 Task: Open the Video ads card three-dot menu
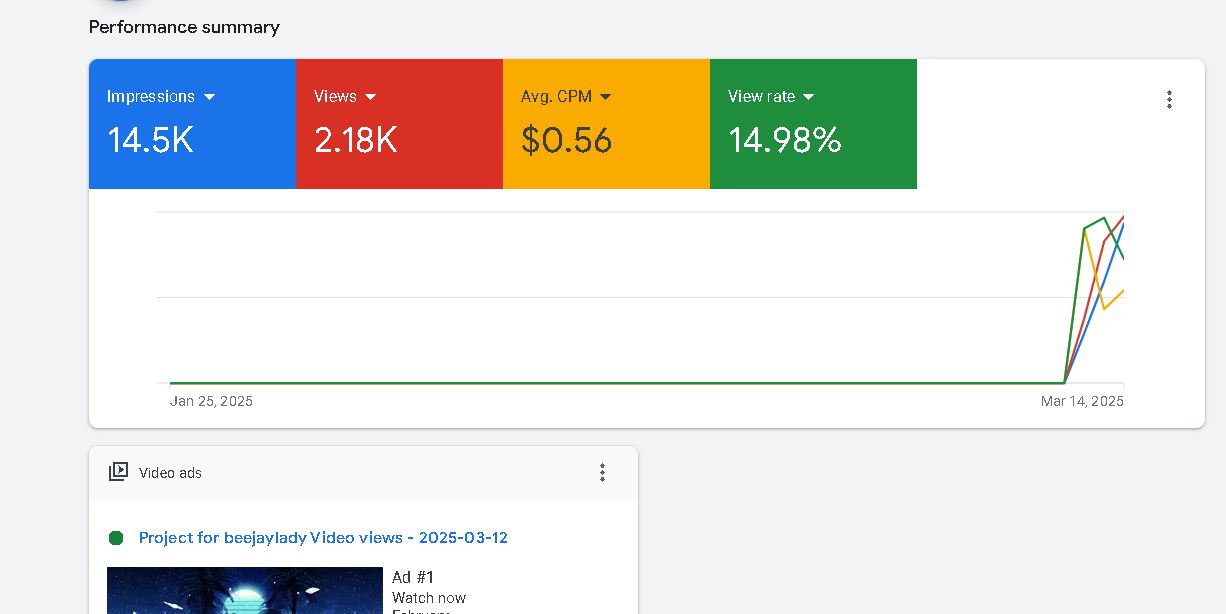[x=602, y=472]
